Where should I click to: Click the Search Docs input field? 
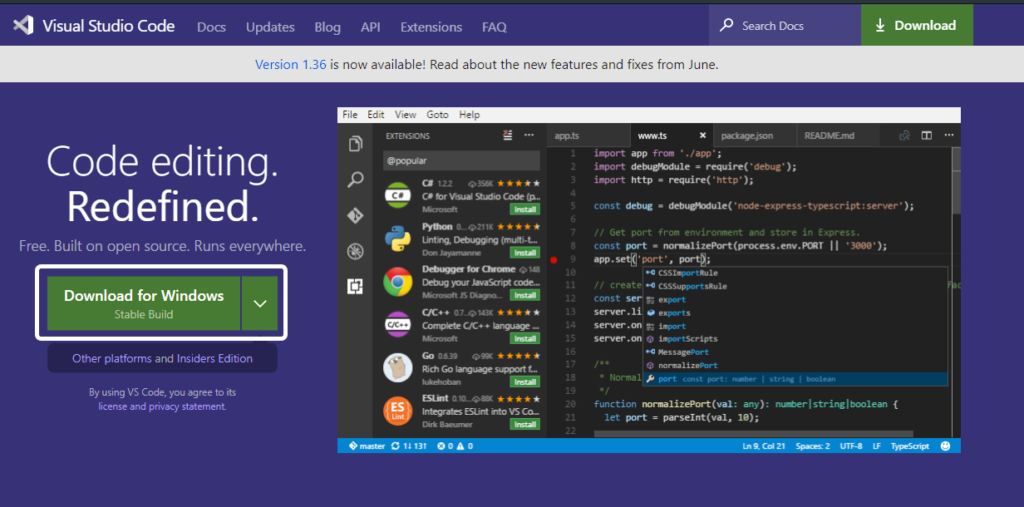784,25
